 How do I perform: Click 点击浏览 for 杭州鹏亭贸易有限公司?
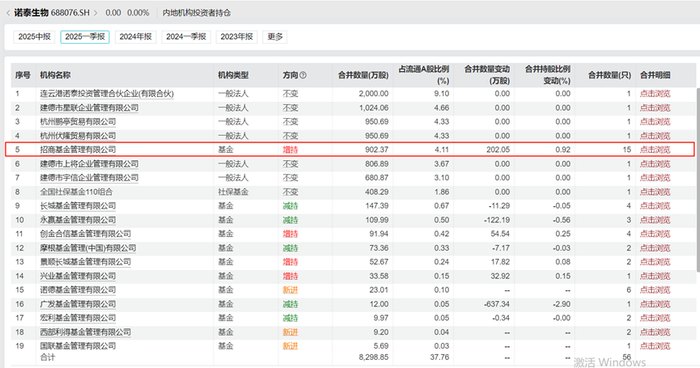point(655,121)
